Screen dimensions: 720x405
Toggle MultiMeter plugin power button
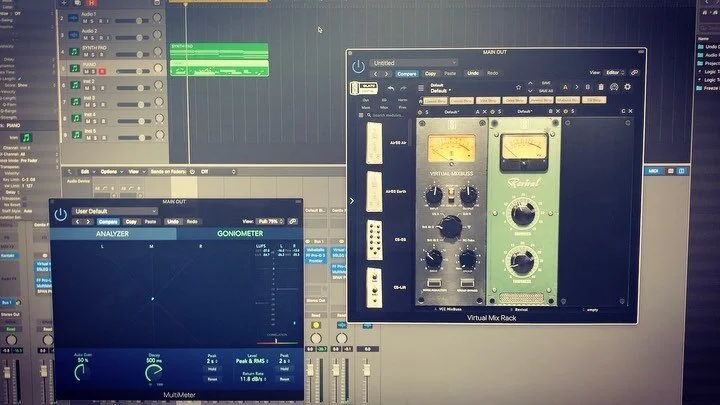61,214
